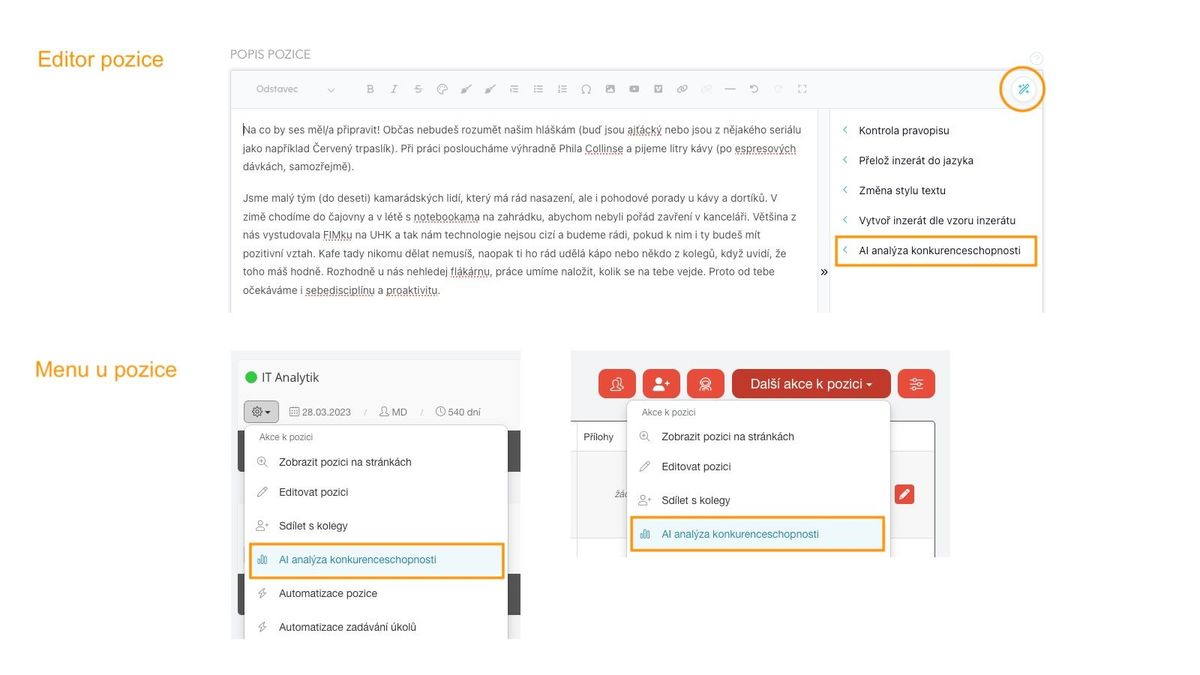Open the Odstavec paragraph style dropdown
The height and width of the screenshot is (675, 1200).
(295, 89)
